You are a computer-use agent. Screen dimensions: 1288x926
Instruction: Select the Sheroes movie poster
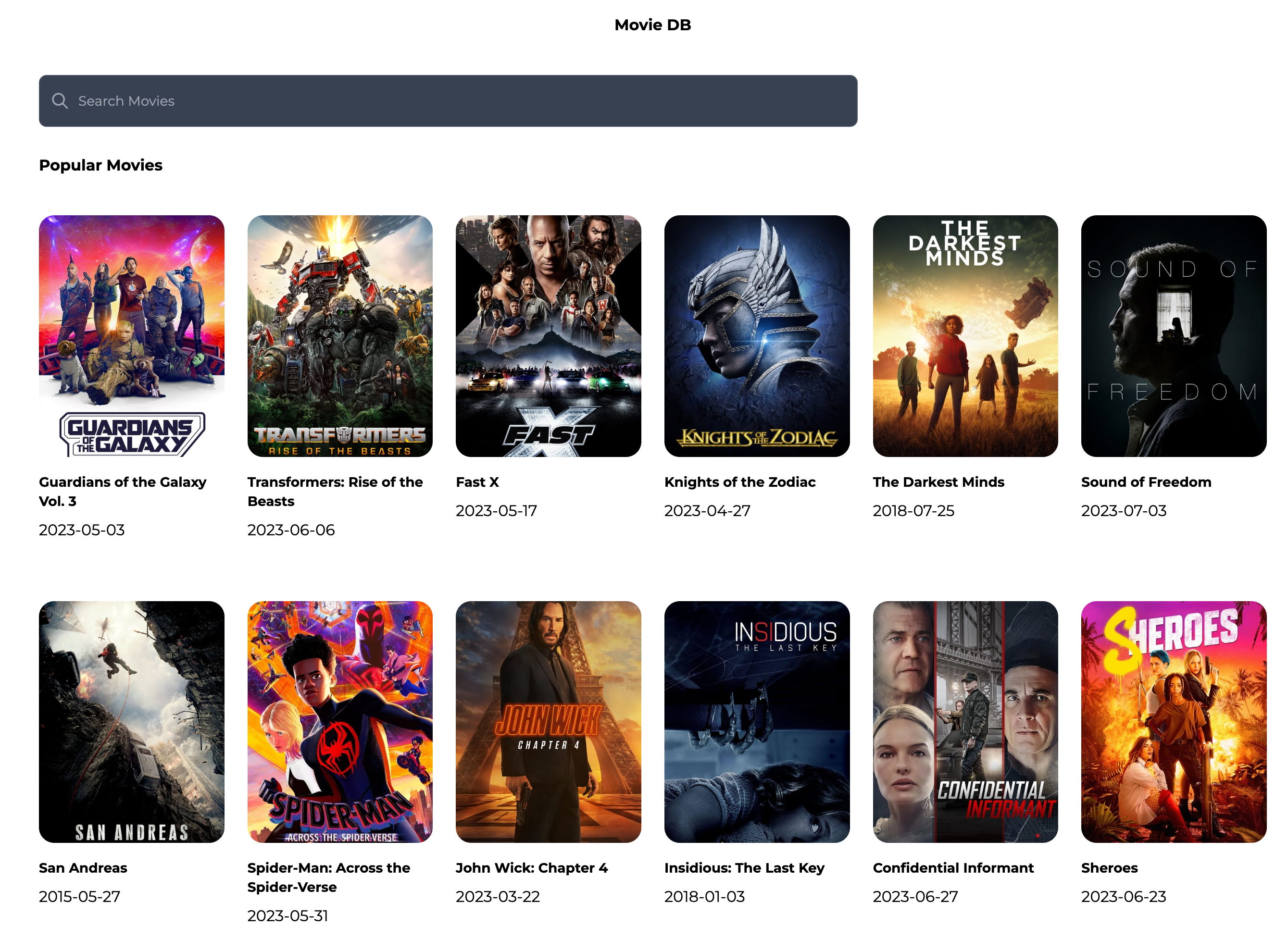coord(1174,722)
